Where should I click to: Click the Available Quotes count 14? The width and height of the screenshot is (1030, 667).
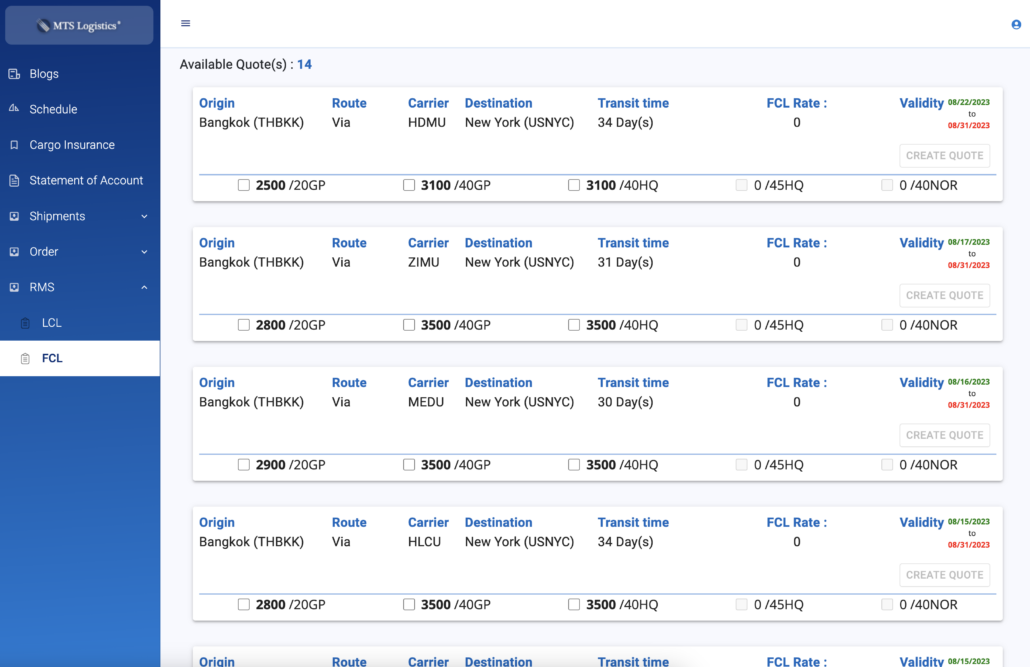(x=304, y=65)
